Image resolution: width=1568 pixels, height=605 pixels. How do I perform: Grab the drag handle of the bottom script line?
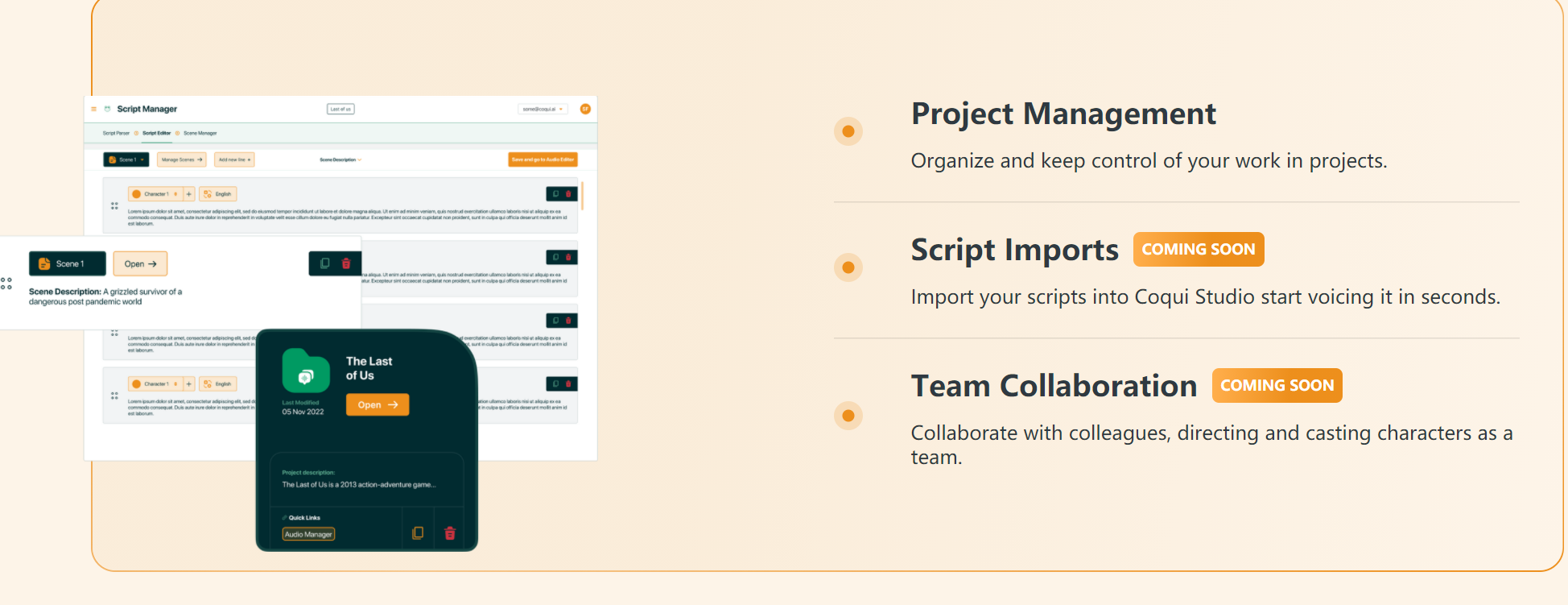tap(114, 396)
